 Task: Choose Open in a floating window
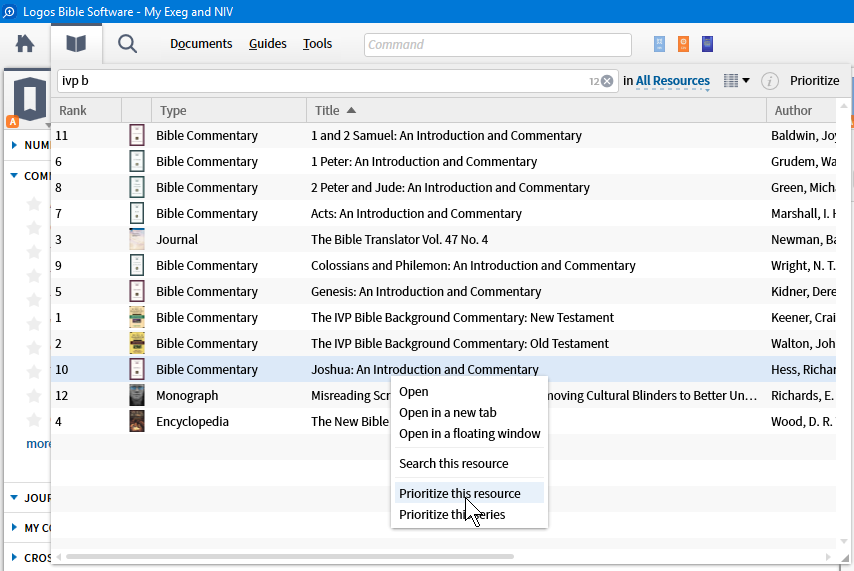(x=469, y=434)
